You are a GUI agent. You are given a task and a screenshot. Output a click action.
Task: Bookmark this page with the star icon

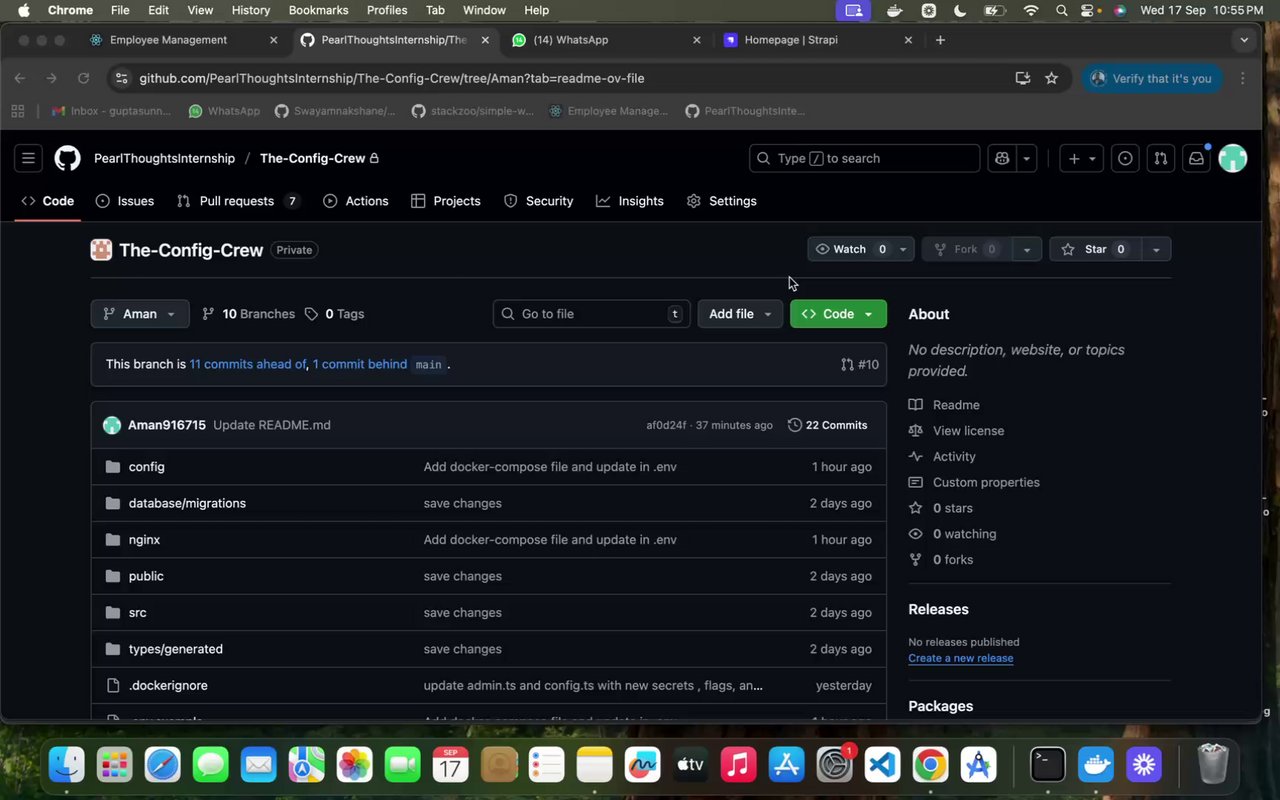(x=1051, y=78)
